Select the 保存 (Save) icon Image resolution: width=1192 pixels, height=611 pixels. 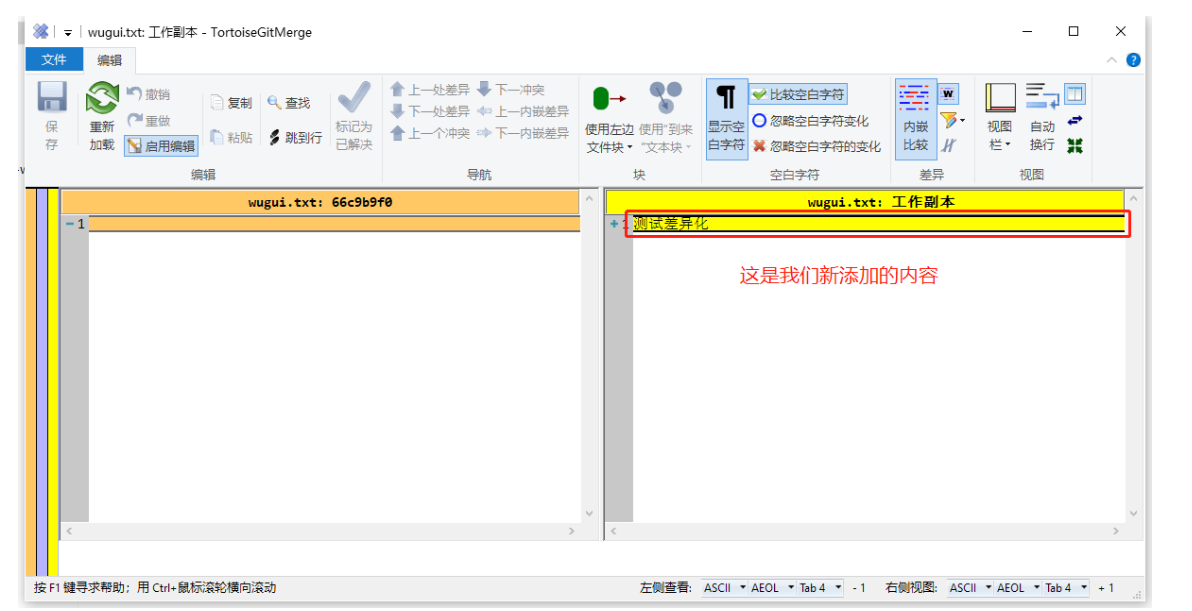(x=51, y=96)
